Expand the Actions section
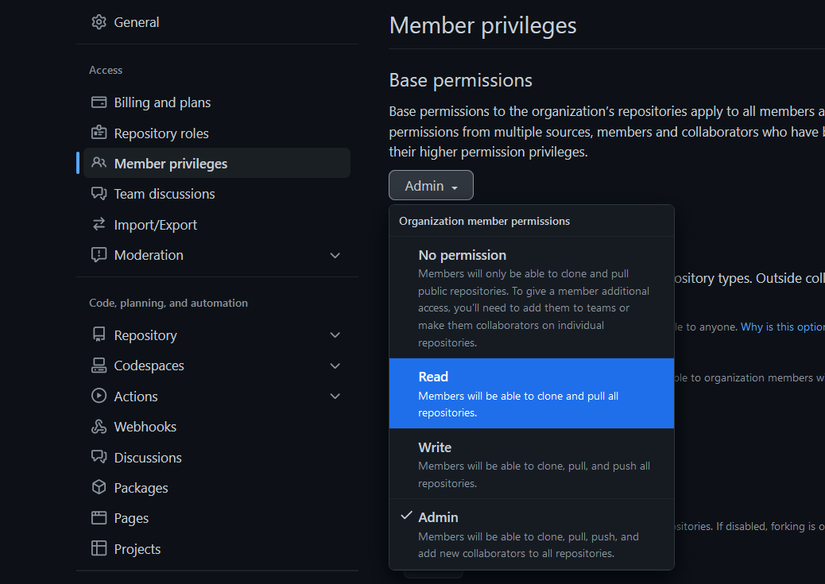 pyautogui.click(x=335, y=396)
